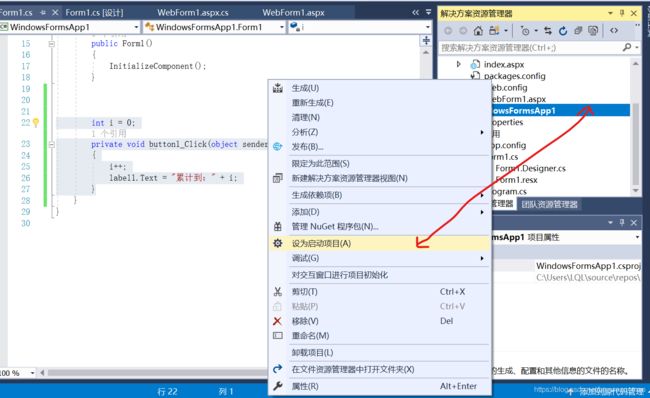Click the red X icon for 移除(V)
This screenshot has width=650, height=398.
[277, 321]
